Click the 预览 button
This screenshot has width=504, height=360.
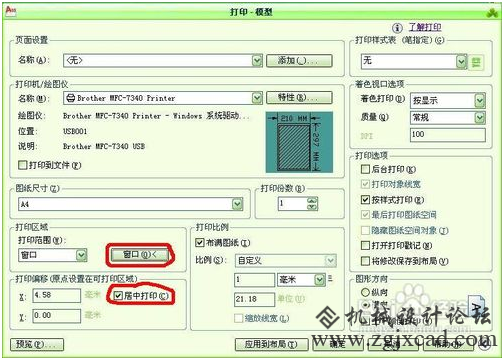(x=37, y=344)
